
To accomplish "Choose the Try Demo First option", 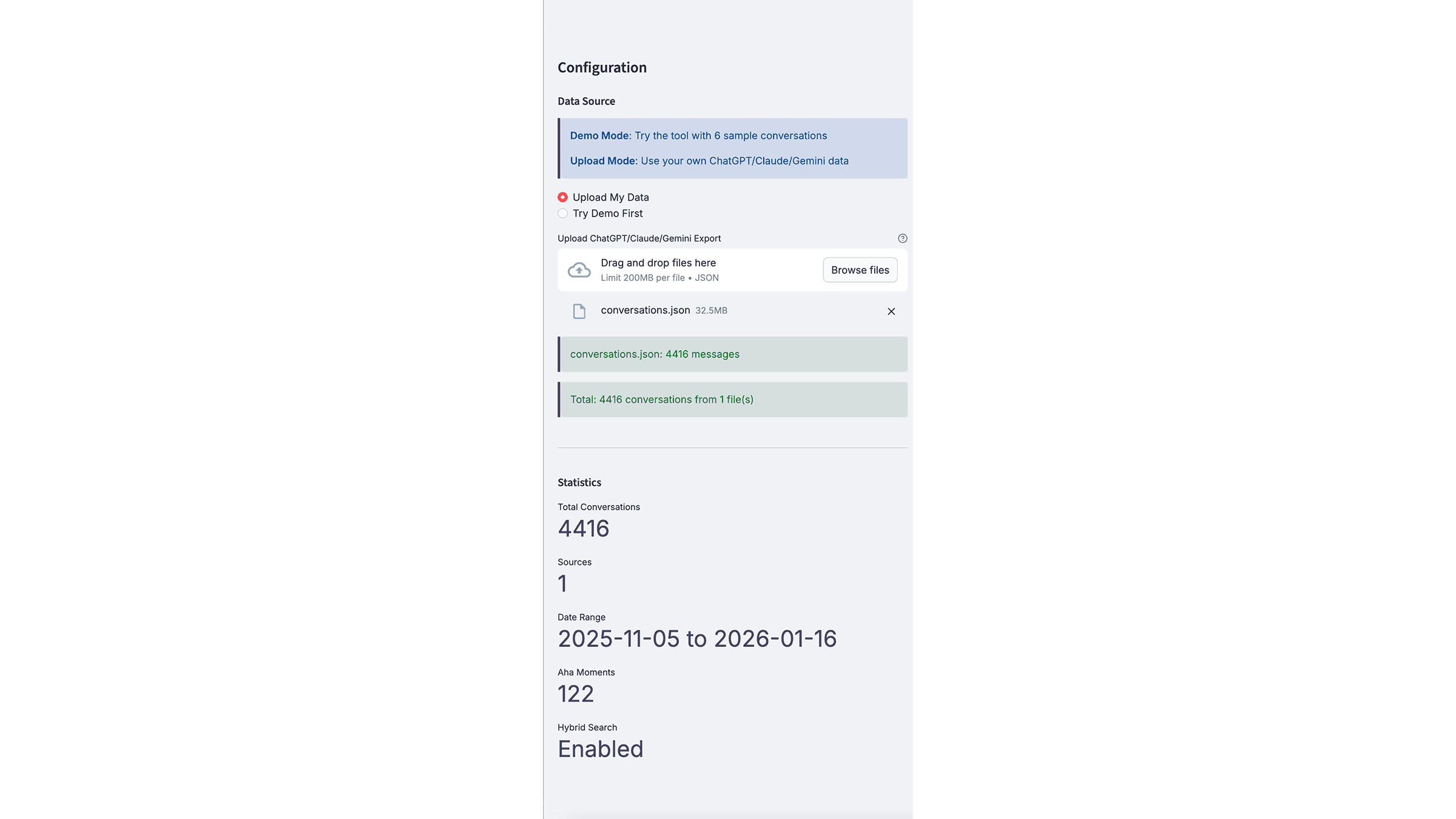I will coord(563,214).
